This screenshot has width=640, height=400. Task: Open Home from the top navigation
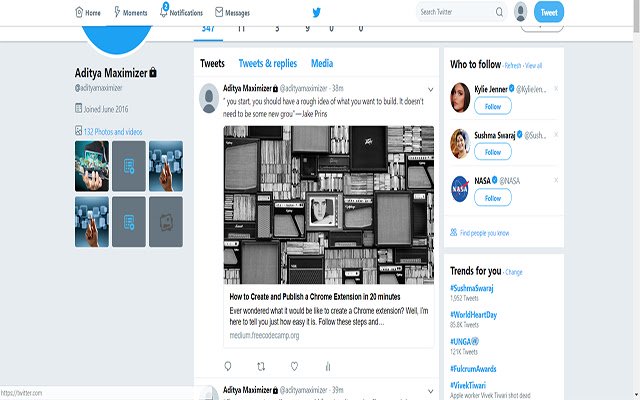(x=88, y=13)
